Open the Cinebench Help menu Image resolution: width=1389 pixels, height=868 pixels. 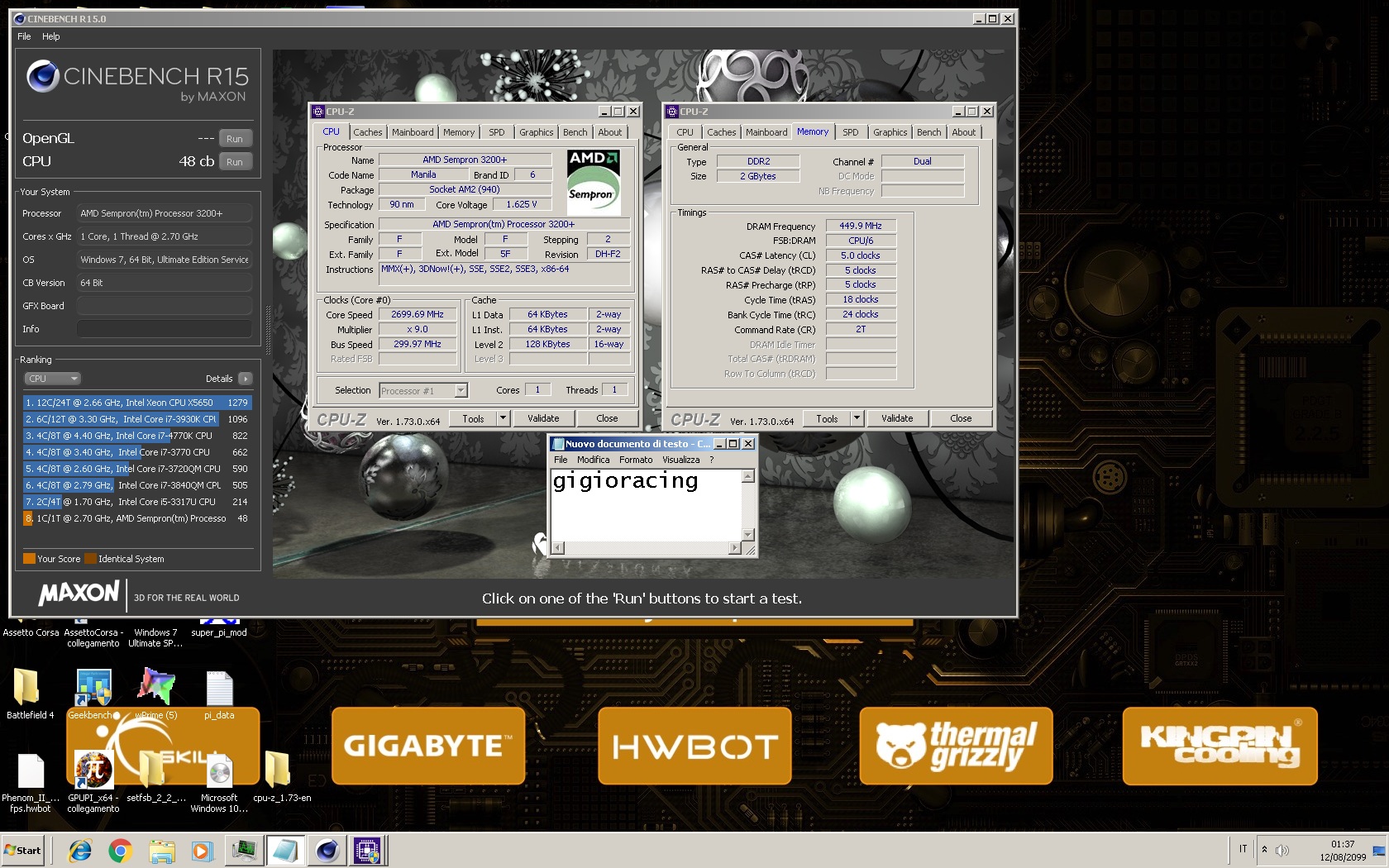[x=51, y=36]
